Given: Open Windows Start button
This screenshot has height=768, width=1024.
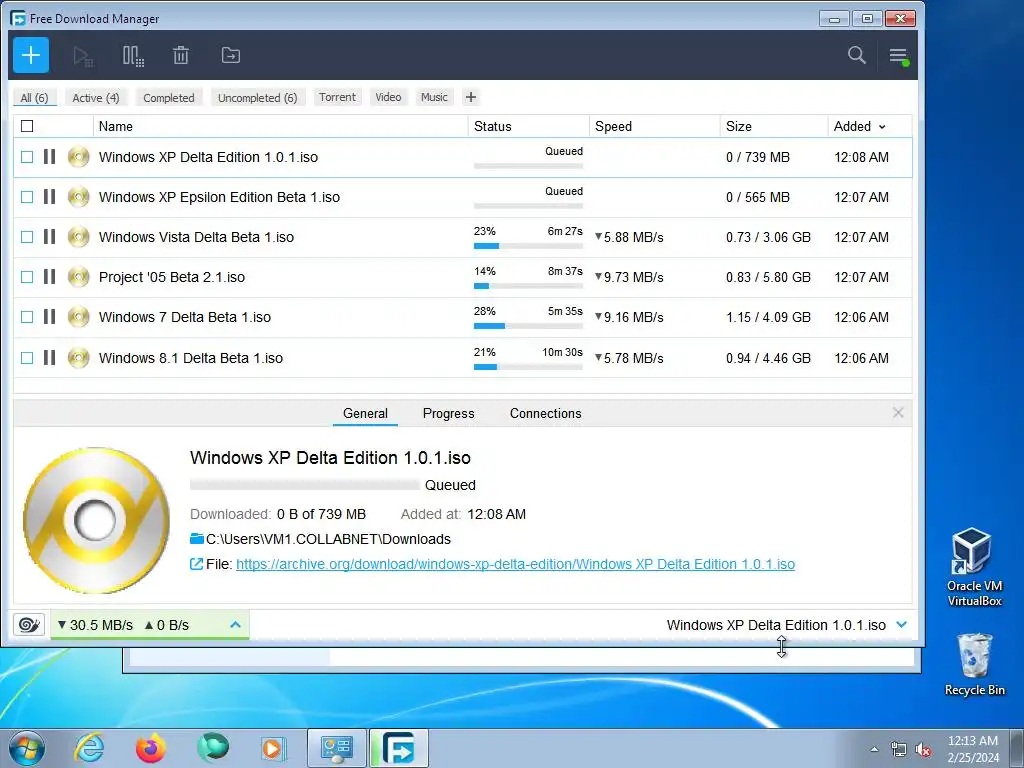Looking at the screenshot, I should point(27,748).
